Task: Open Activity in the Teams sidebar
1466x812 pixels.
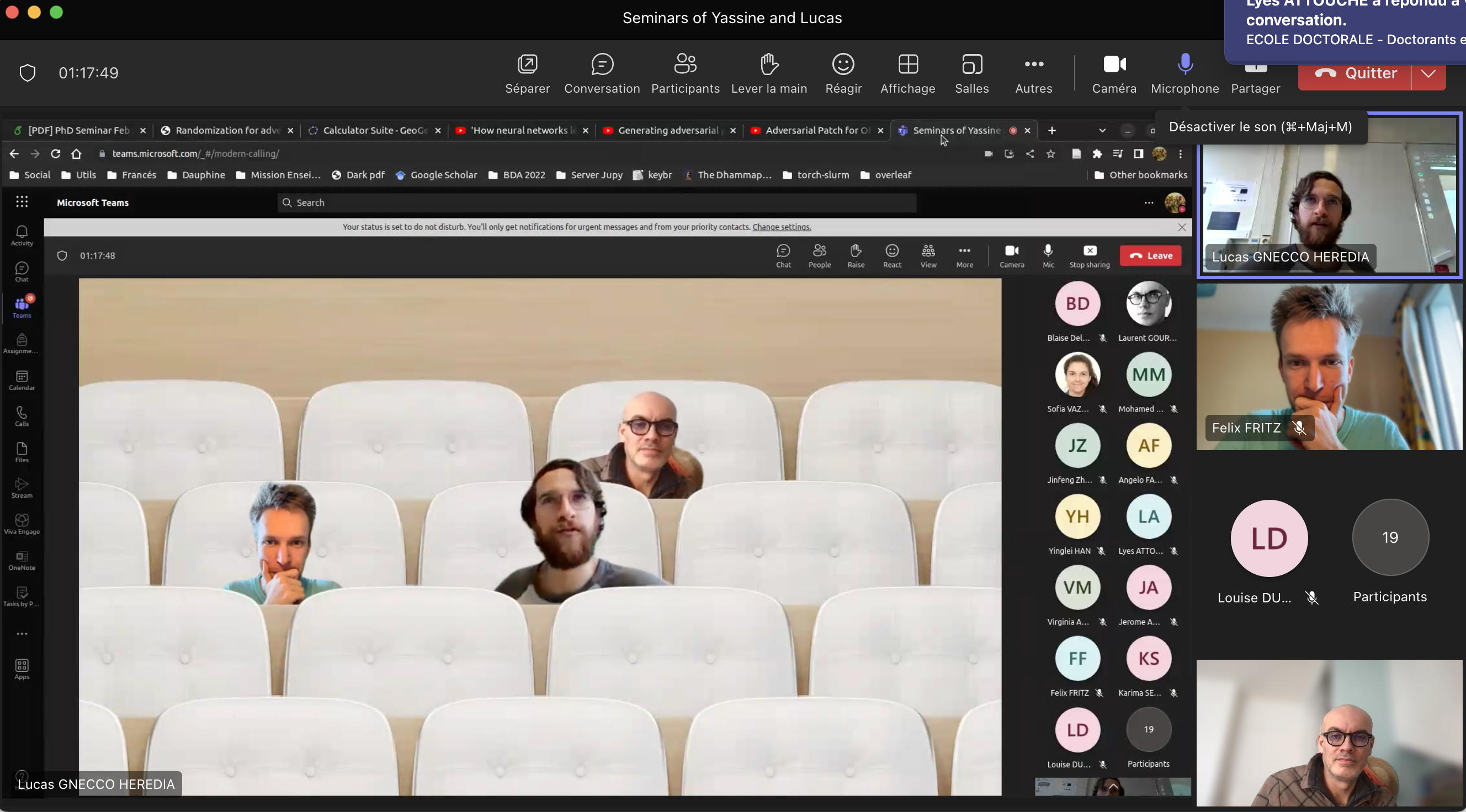Action: pos(22,236)
